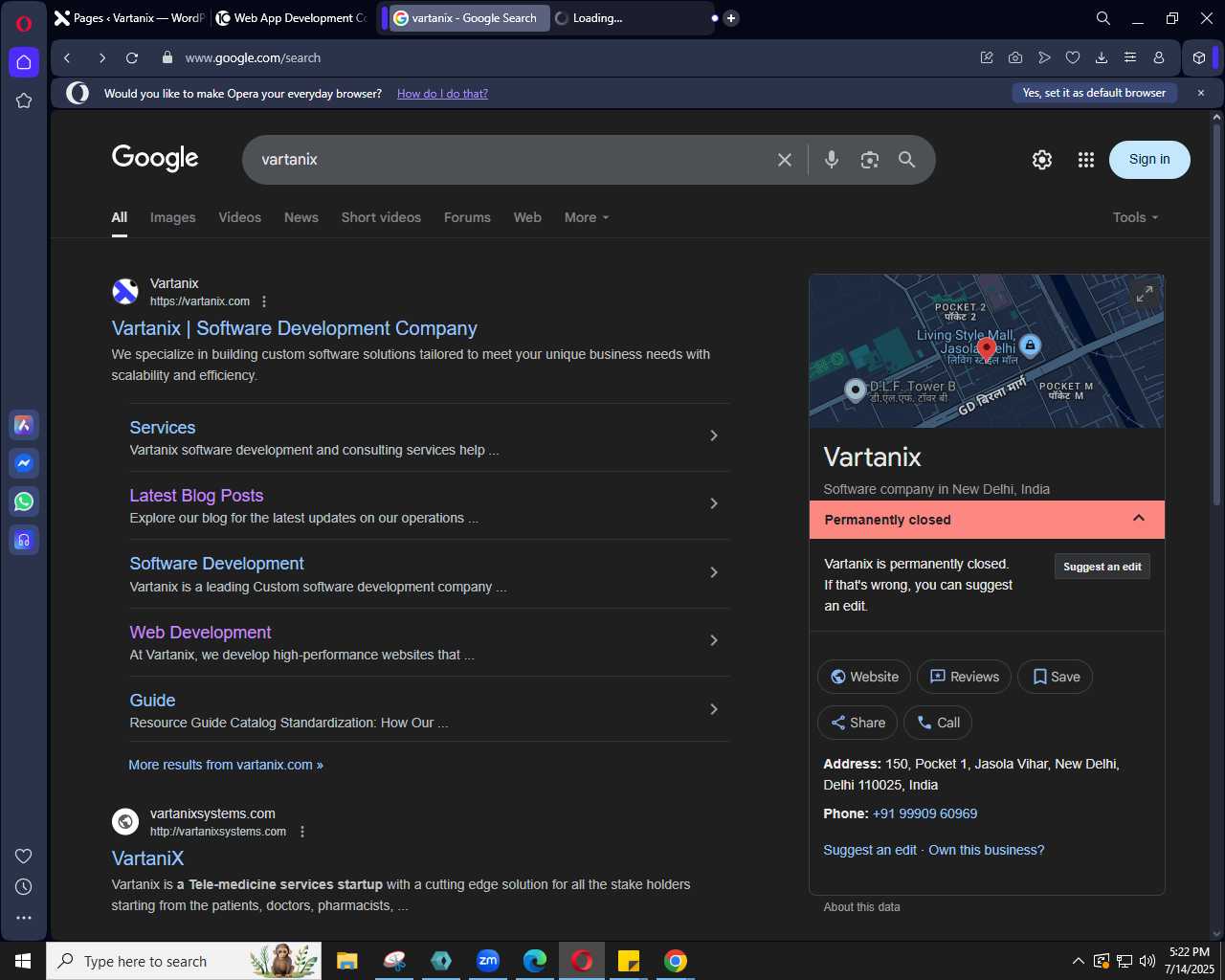The width and height of the screenshot is (1225, 980).
Task: Open extensions cube icon
Action: (x=1198, y=57)
